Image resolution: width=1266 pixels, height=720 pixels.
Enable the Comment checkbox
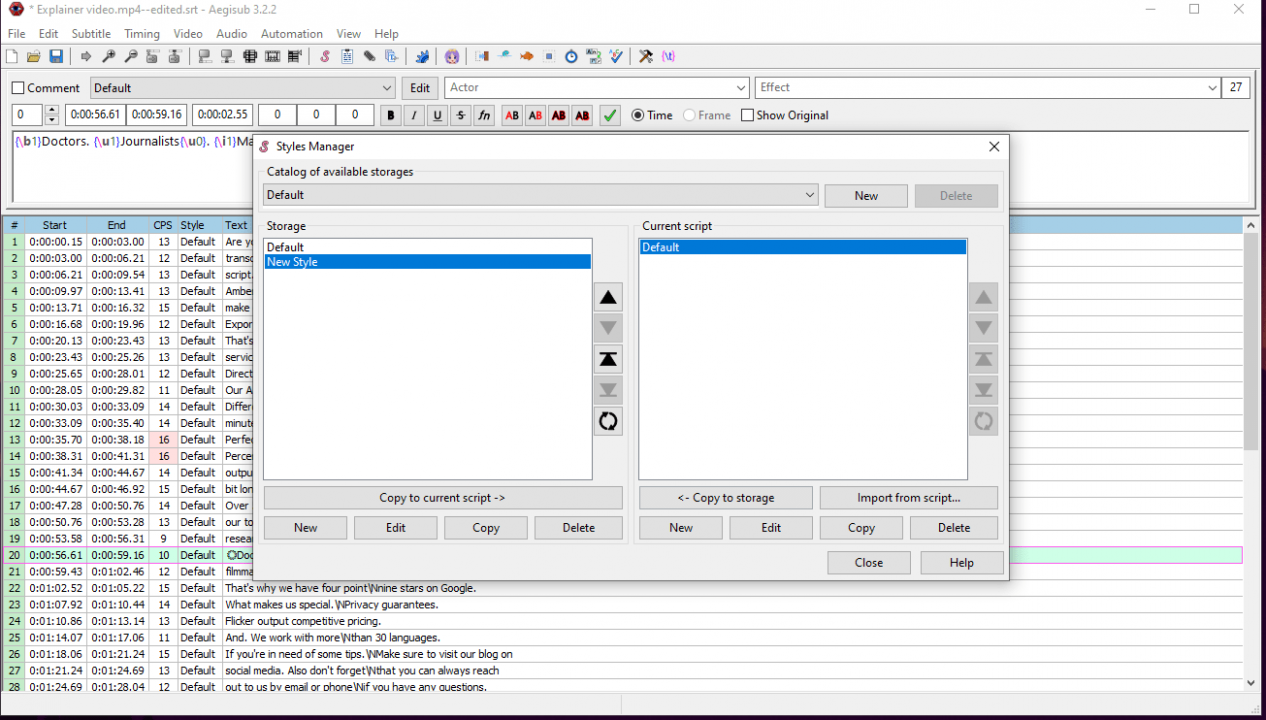[18, 88]
